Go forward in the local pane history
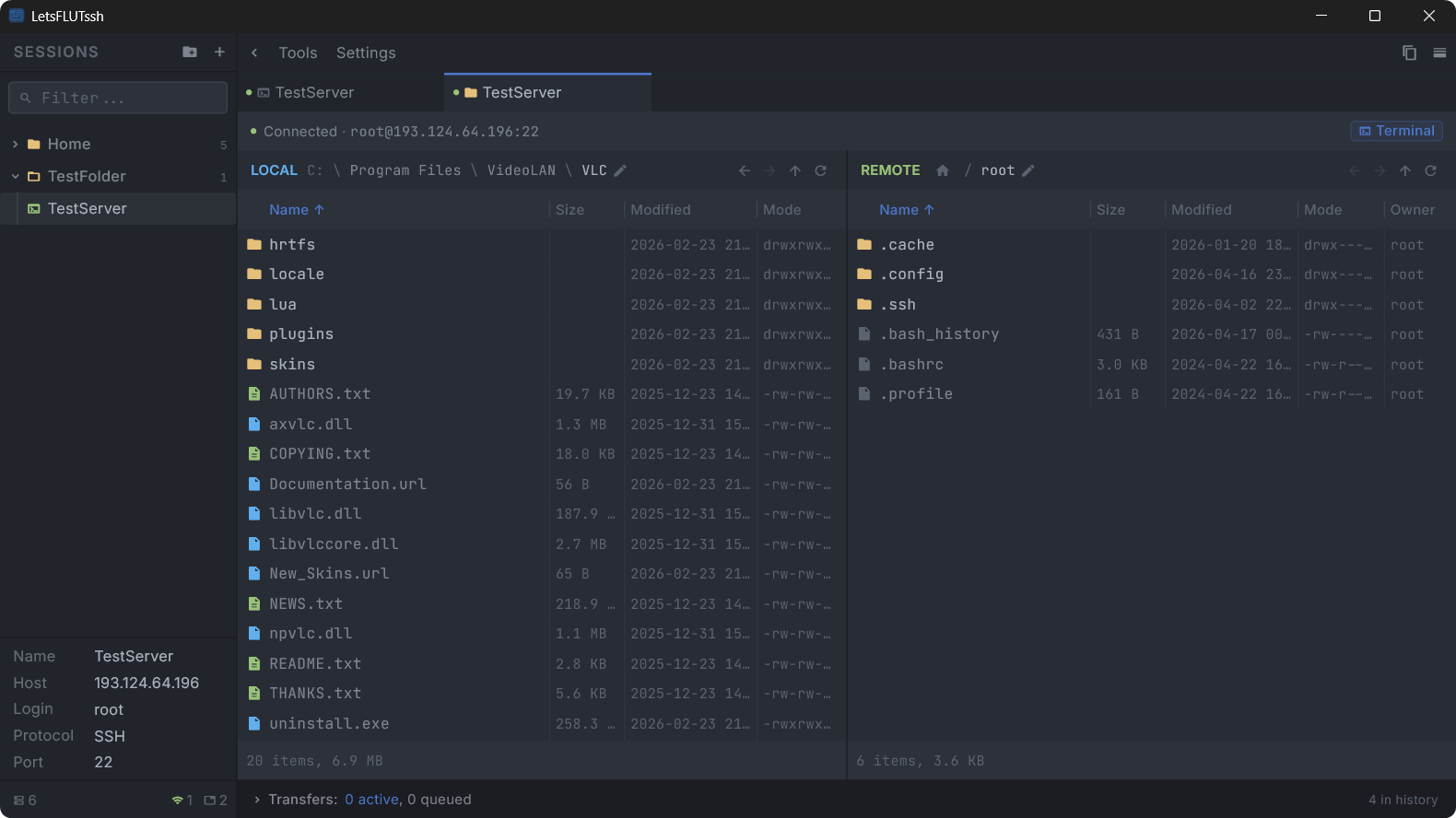This screenshot has height=818, width=1456. [770, 170]
